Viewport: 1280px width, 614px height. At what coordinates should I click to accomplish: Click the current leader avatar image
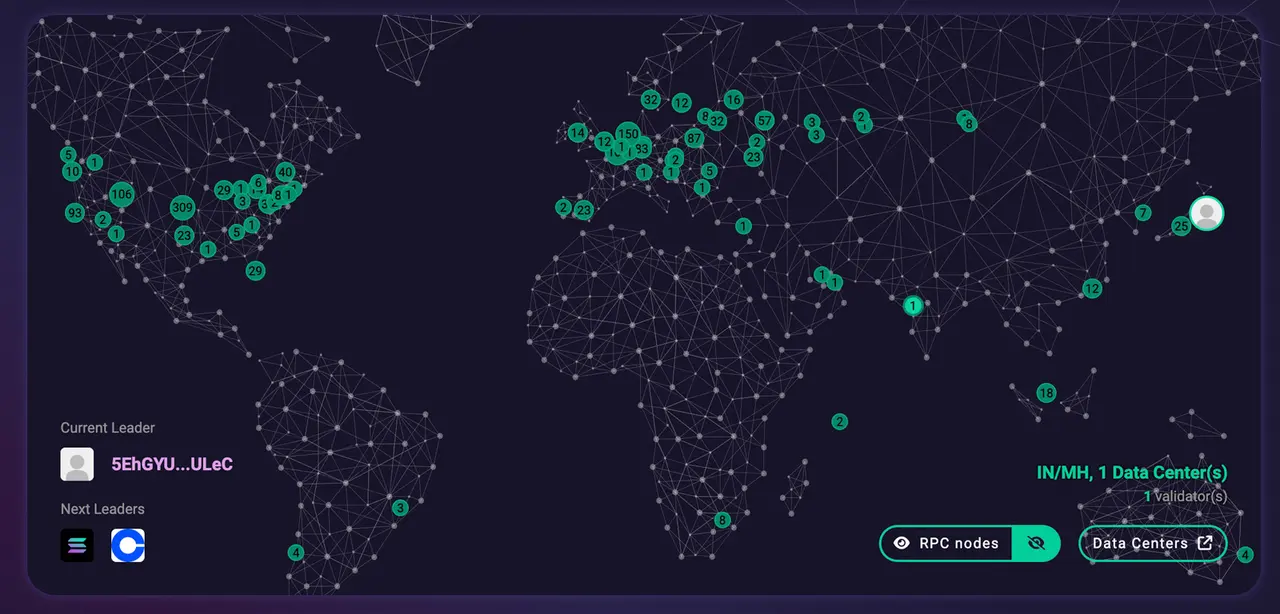(76, 464)
